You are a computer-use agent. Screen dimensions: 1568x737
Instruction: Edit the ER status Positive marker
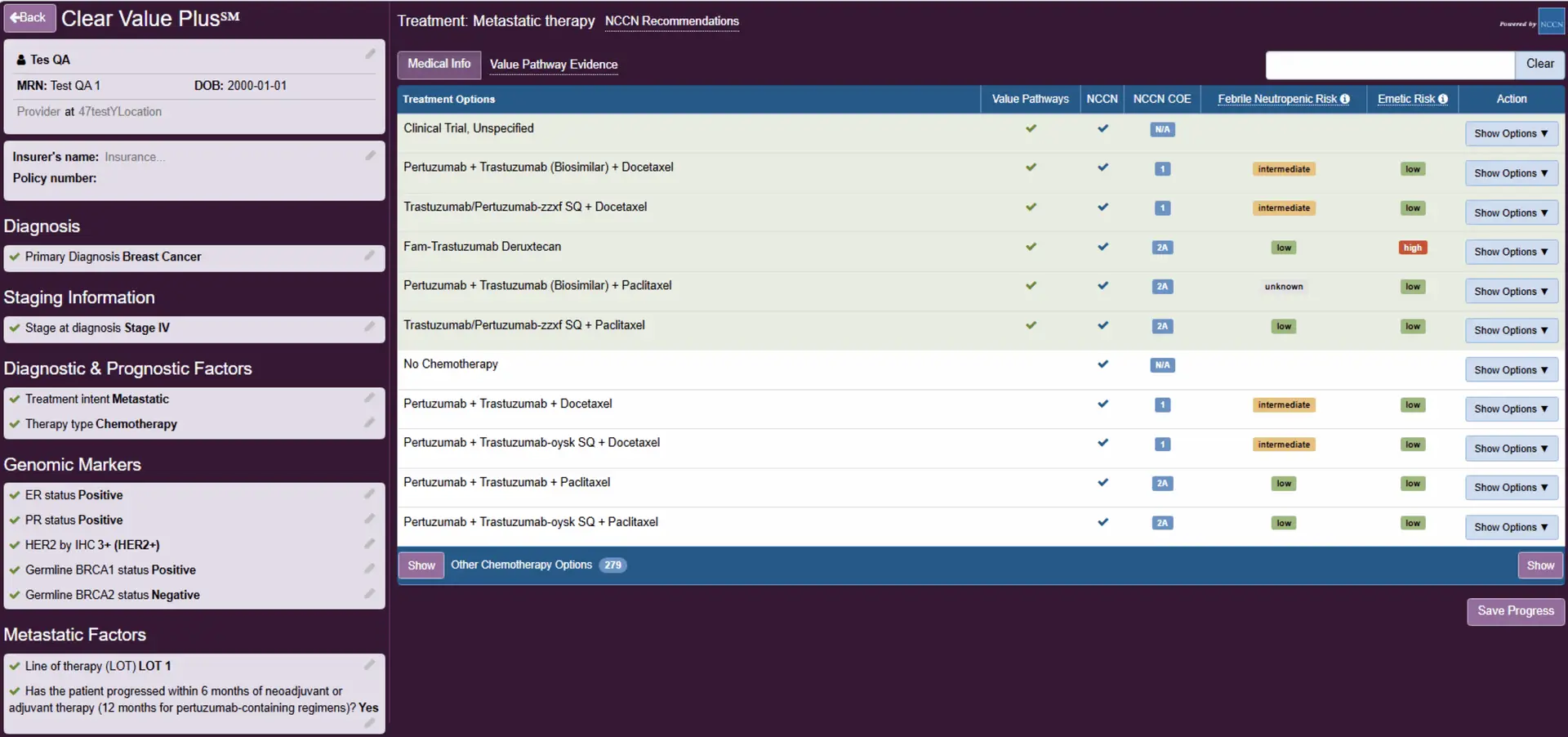click(x=369, y=494)
